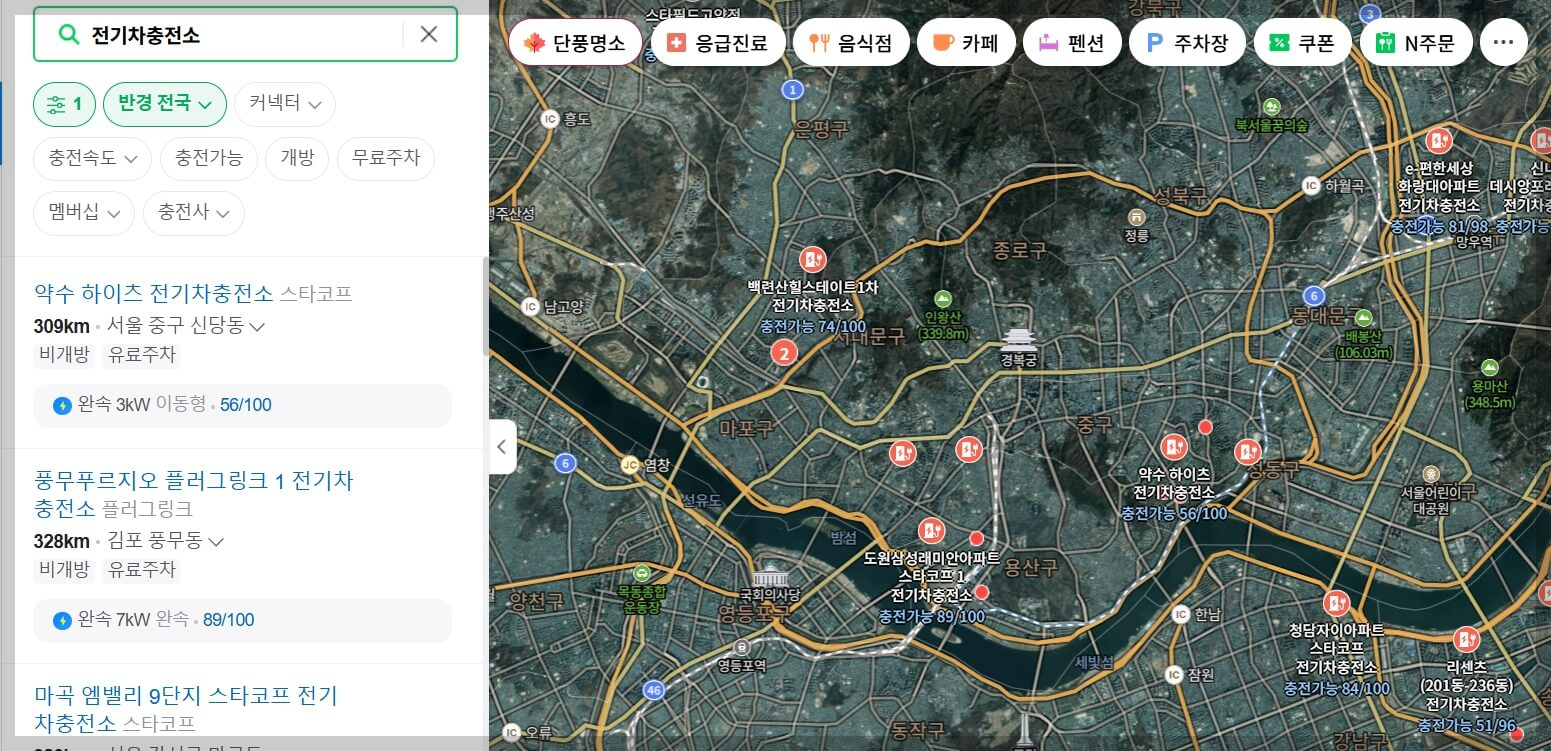Open the 충전사 provider dropdown
The image size is (1551, 751).
coord(194,213)
